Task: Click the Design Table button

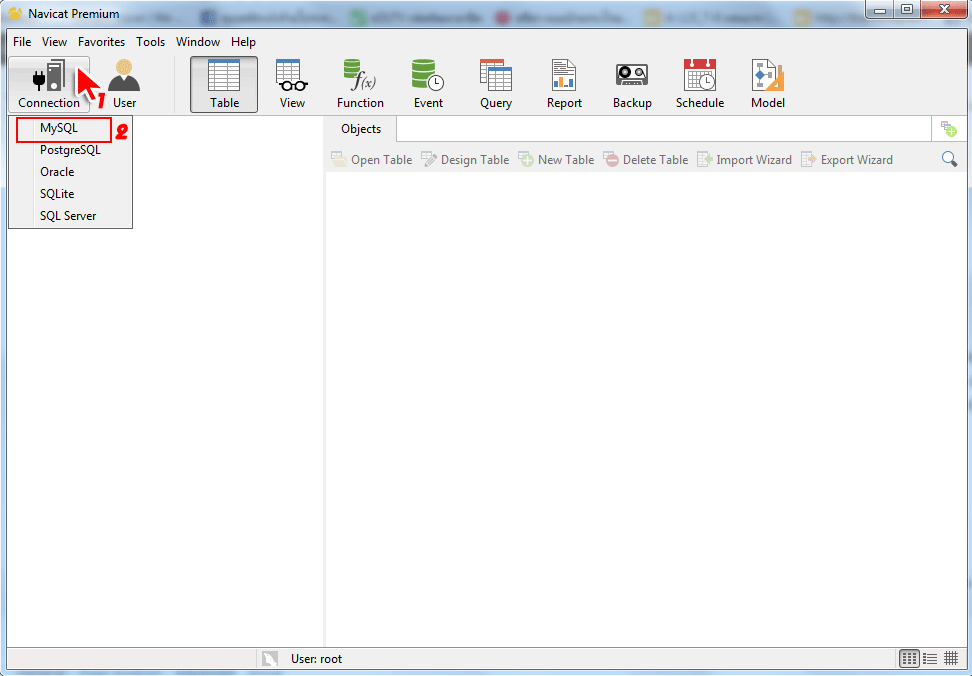Action: coord(466,160)
